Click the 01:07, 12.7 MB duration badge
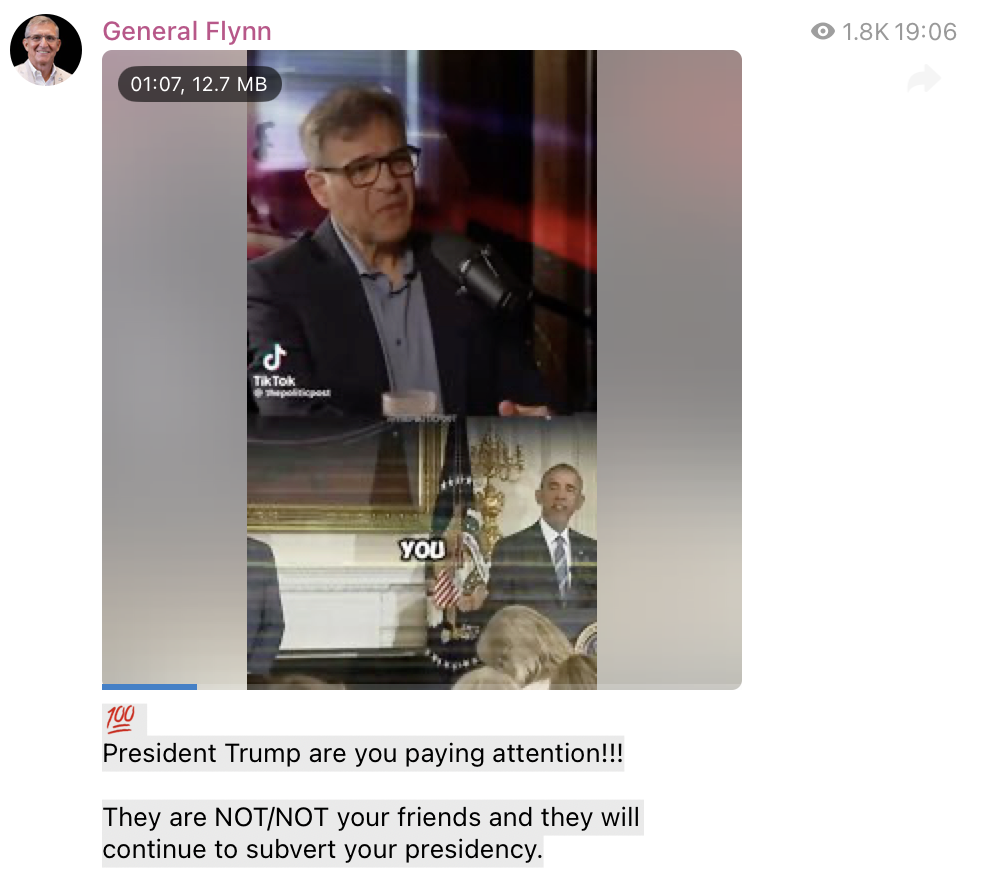The image size is (982, 876). coord(199,84)
